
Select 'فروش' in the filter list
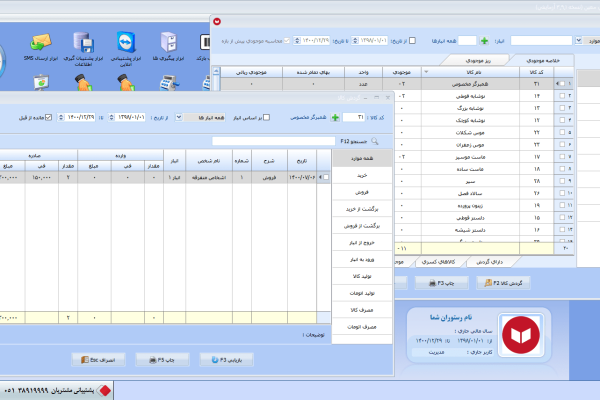click(x=362, y=192)
